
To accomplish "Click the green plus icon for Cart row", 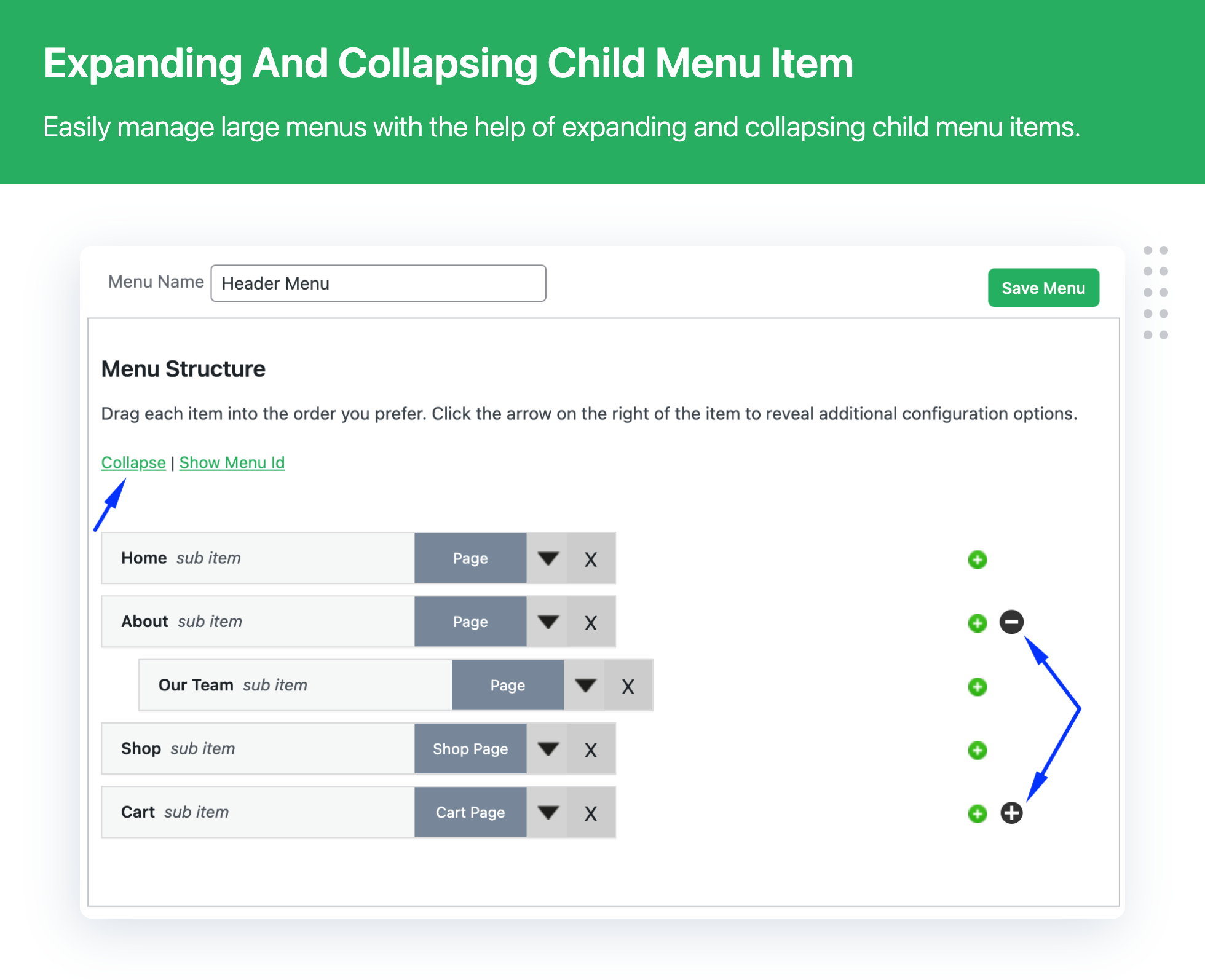I will (978, 813).
